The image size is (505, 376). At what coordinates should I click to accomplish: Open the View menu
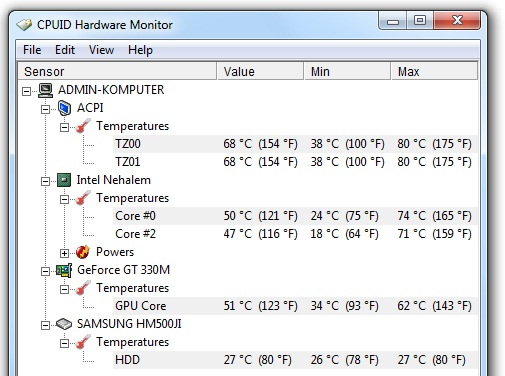point(101,50)
